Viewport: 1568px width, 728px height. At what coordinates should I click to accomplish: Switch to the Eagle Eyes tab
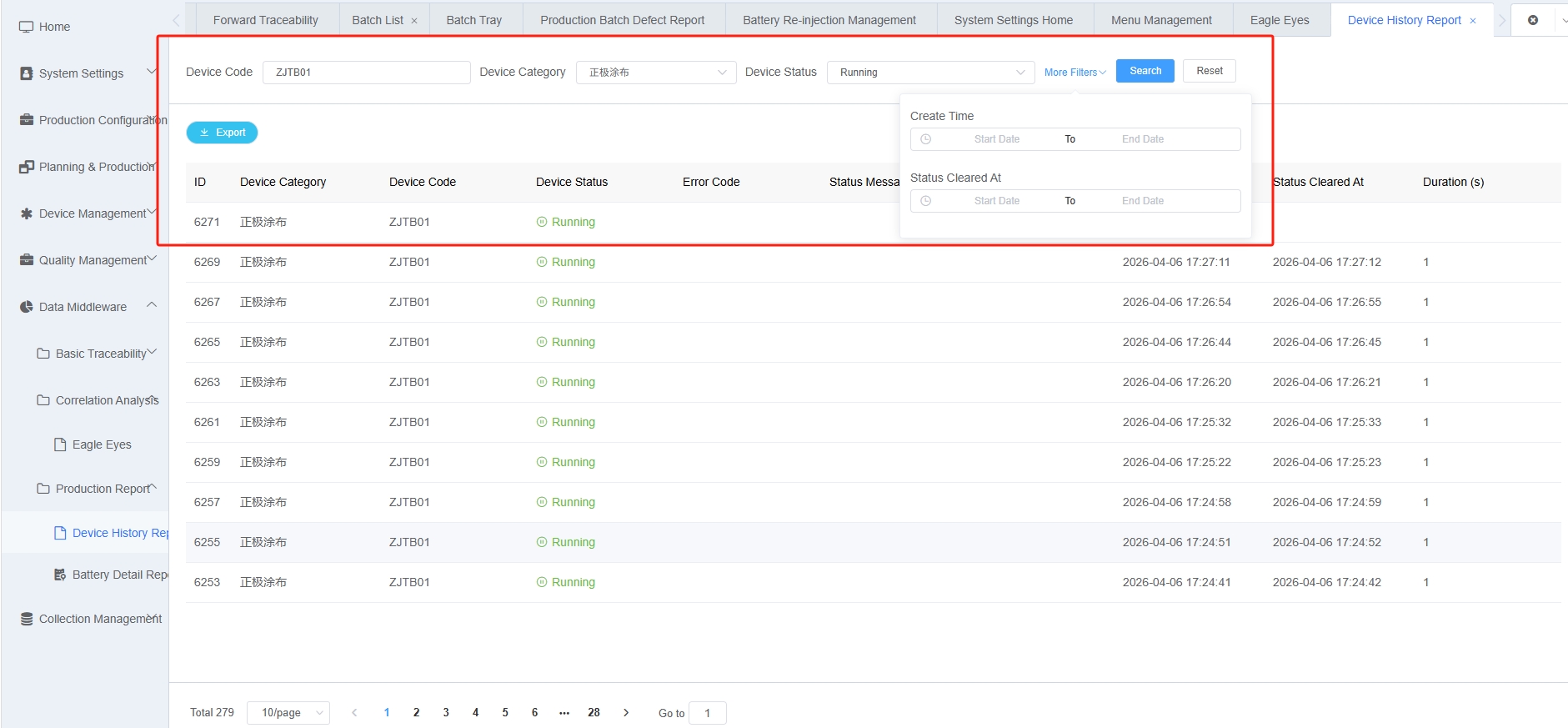pos(1280,20)
